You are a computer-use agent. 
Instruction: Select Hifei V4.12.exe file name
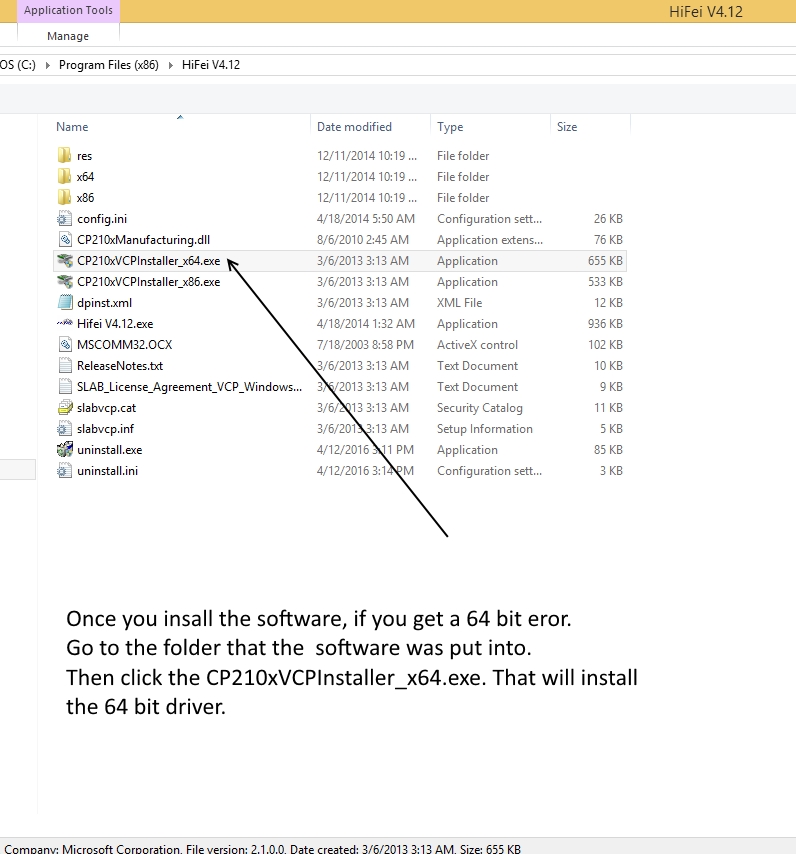point(115,324)
